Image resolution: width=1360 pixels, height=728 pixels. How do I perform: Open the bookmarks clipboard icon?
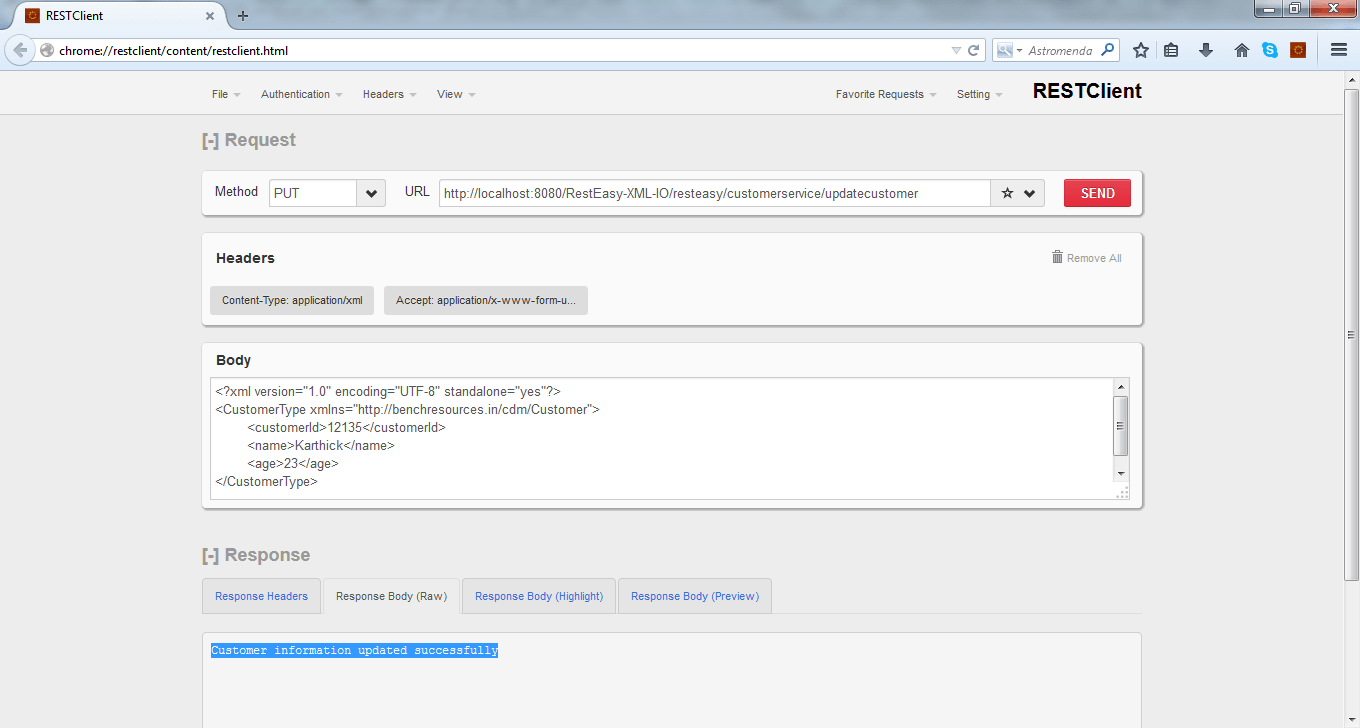[1171, 48]
